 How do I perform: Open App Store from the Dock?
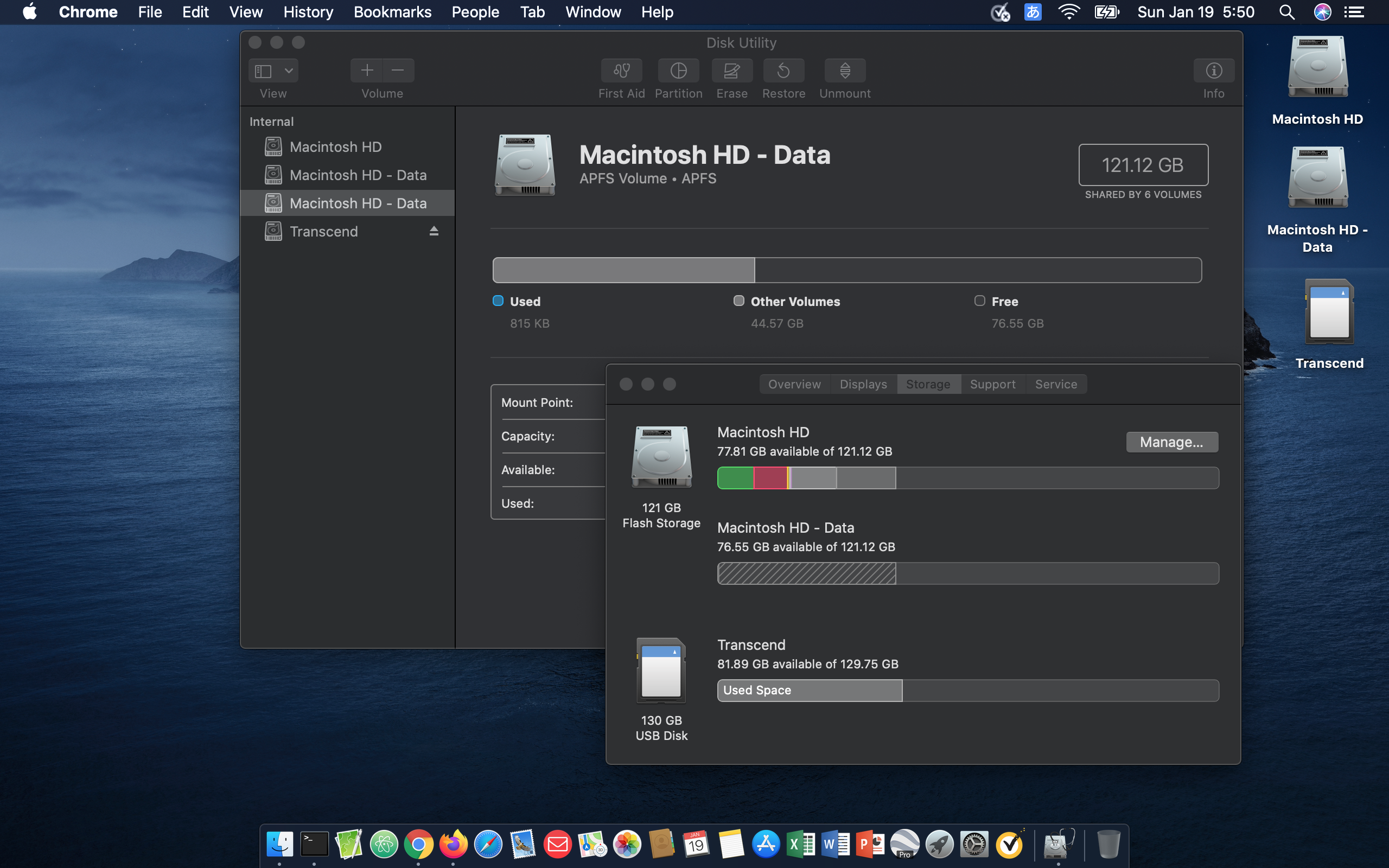point(766,844)
